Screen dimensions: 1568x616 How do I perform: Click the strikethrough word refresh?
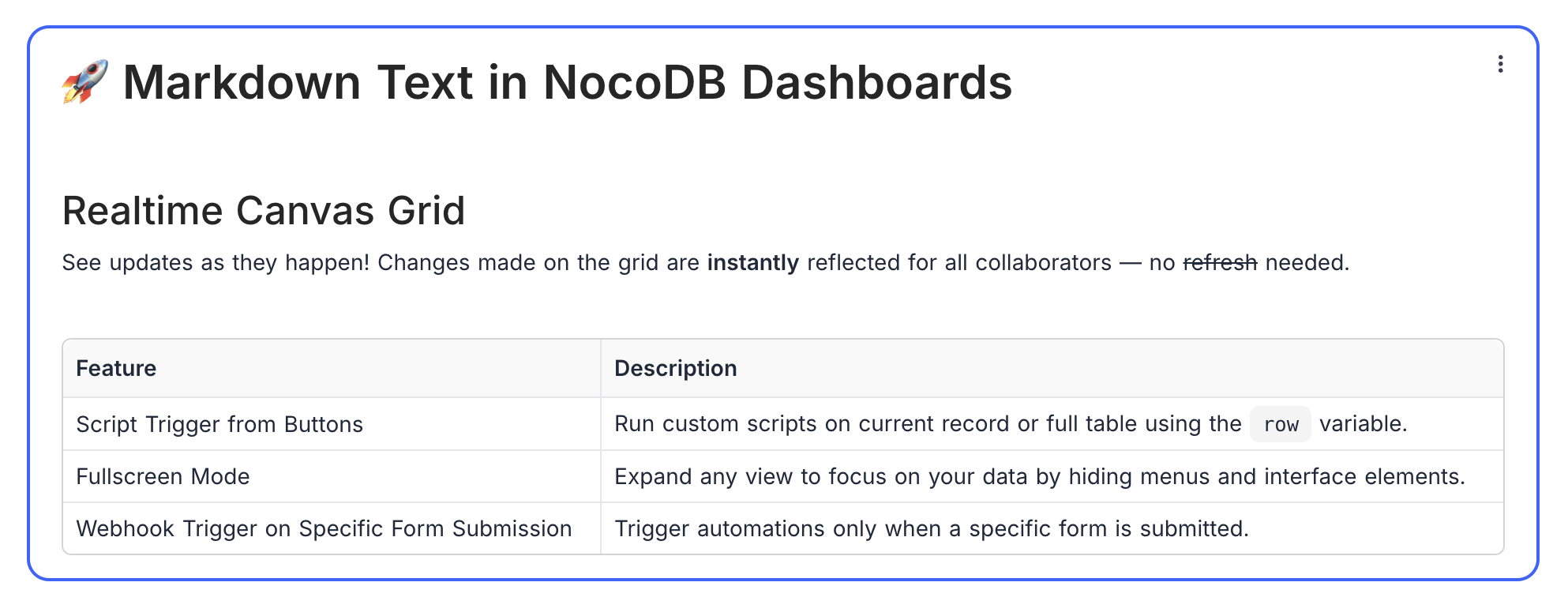(1220, 262)
